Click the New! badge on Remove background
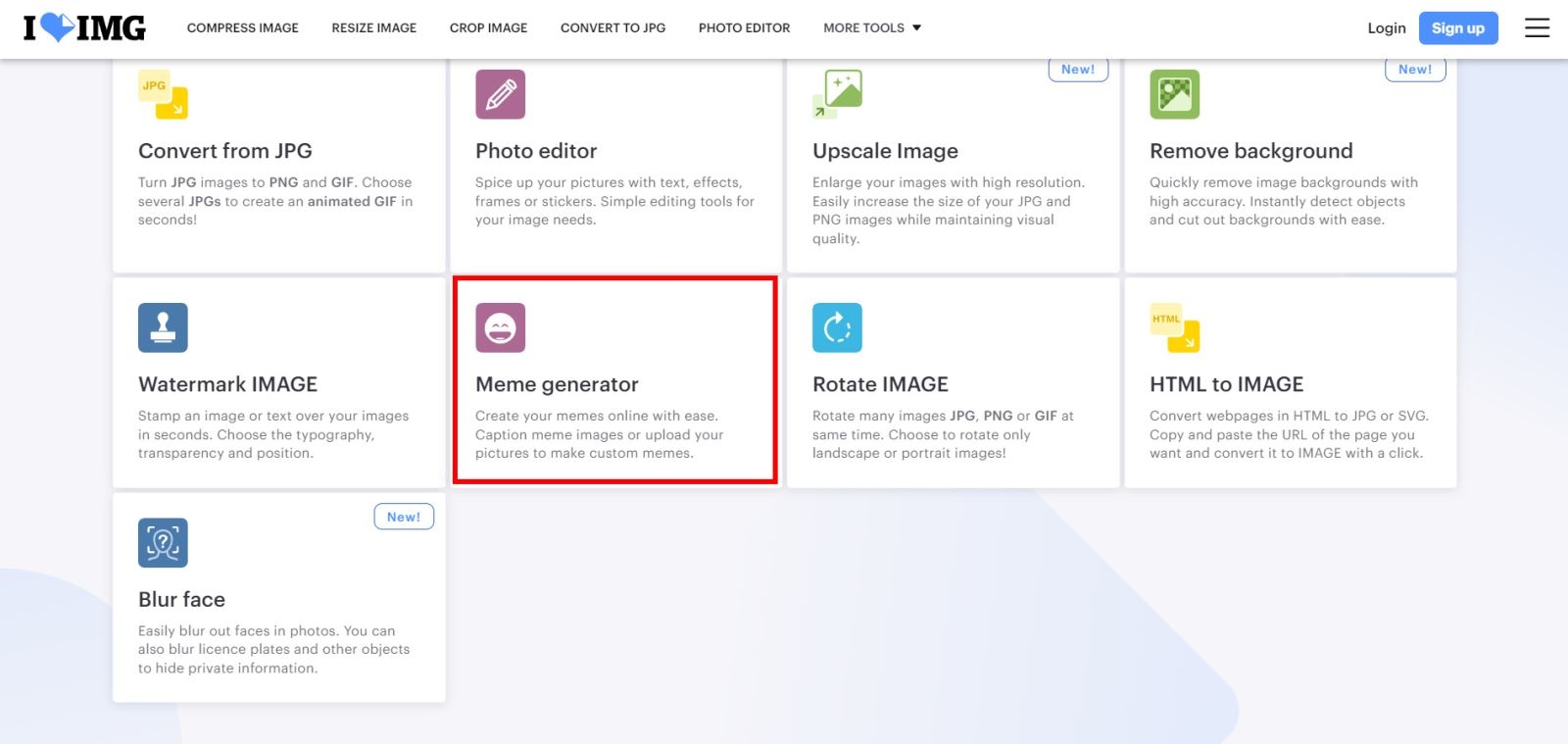Image resolution: width=1568 pixels, height=744 pixels. (x=1415, y=70)
